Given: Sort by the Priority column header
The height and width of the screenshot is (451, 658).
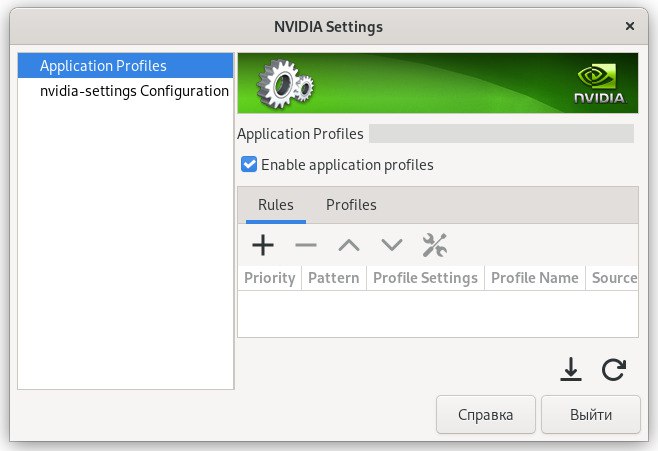Looking at the screenshot, I should point(269,278).
